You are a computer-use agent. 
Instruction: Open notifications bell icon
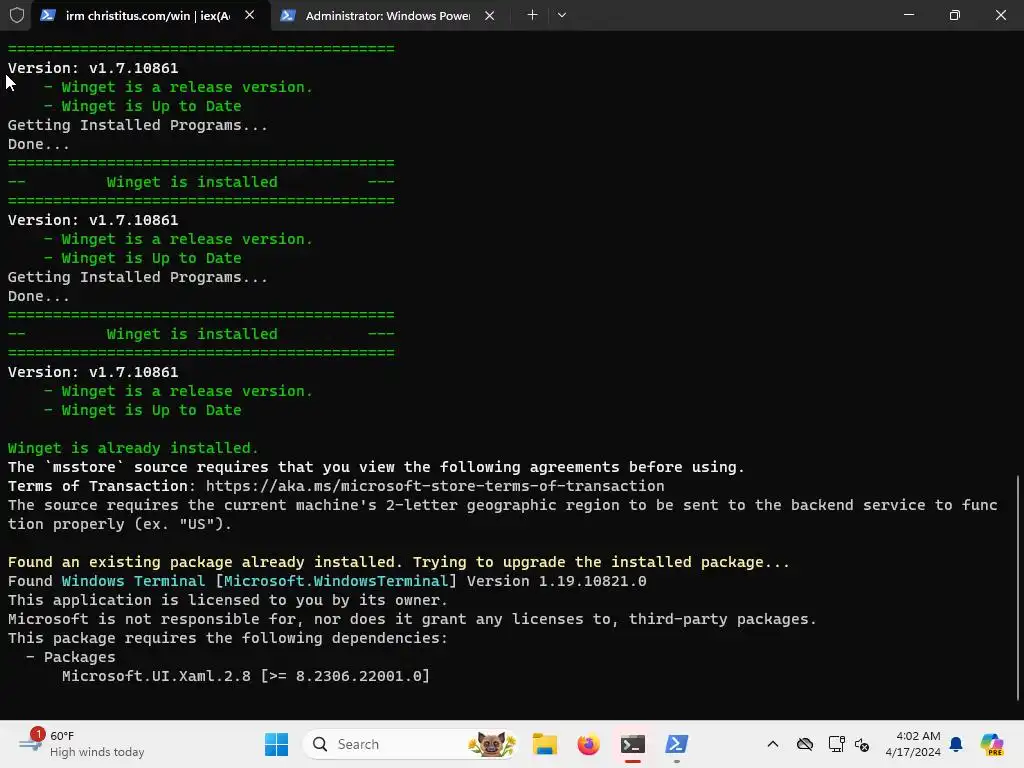956,744
